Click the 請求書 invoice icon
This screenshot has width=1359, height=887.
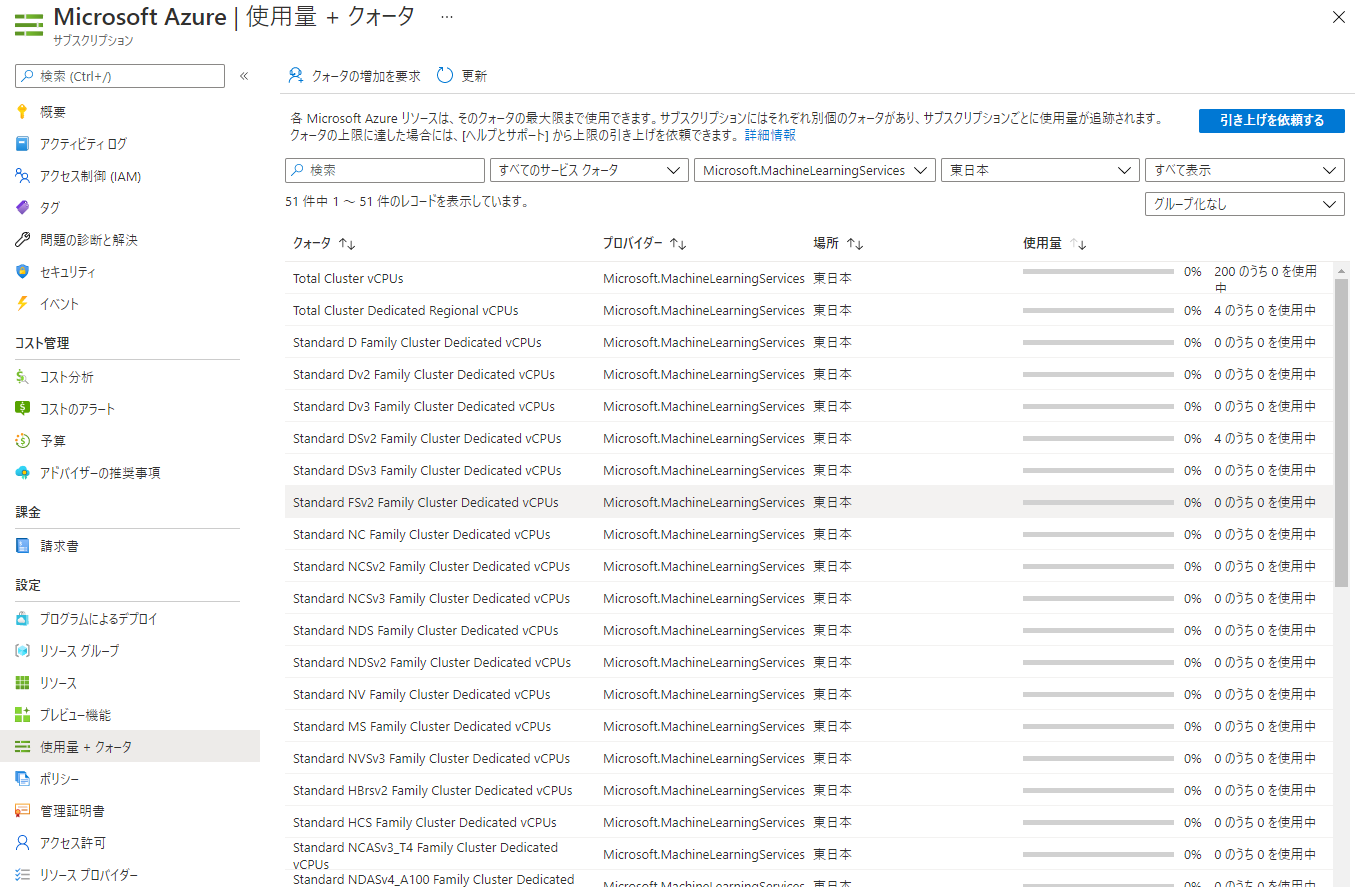pos(22,546)
